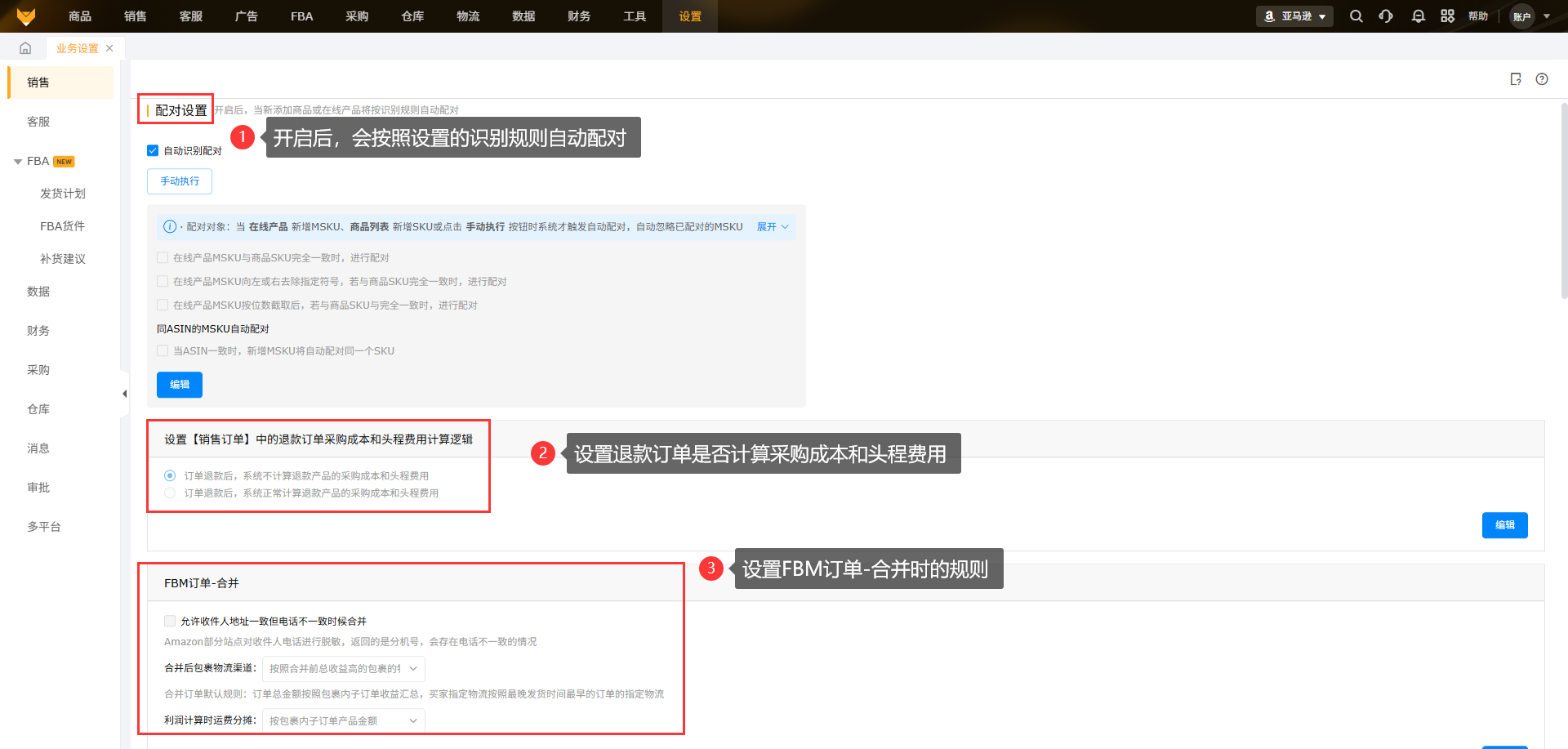Screen dimensions: 1568x749
Task: Click the question mark help icon
Action: 1542,79
